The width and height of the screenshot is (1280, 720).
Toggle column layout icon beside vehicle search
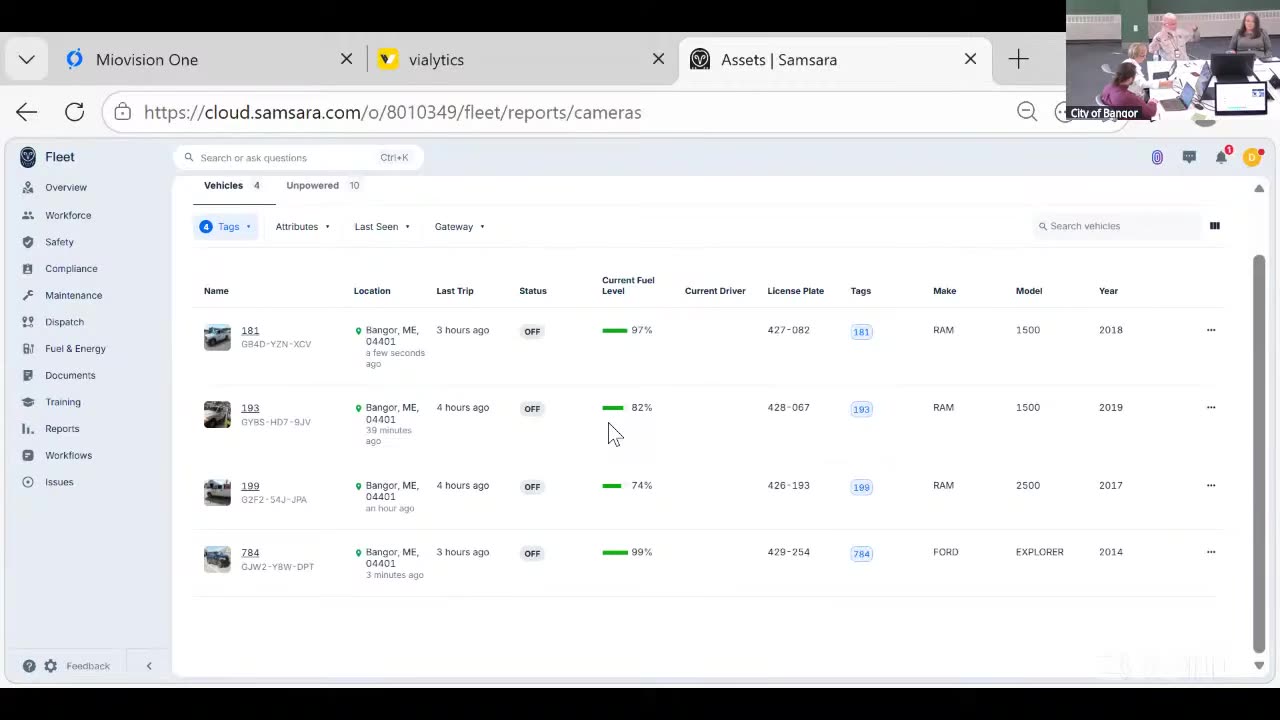tap(1215, 226)
